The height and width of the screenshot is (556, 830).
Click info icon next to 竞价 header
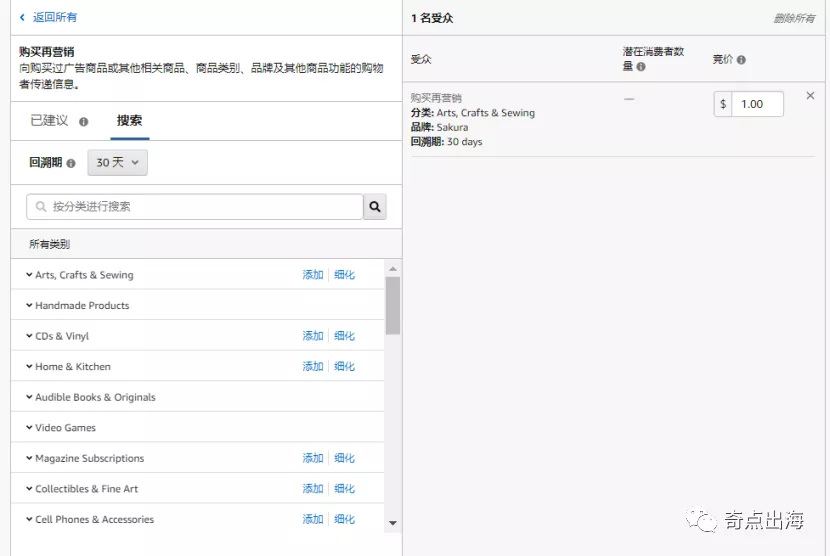pos(741,60)
